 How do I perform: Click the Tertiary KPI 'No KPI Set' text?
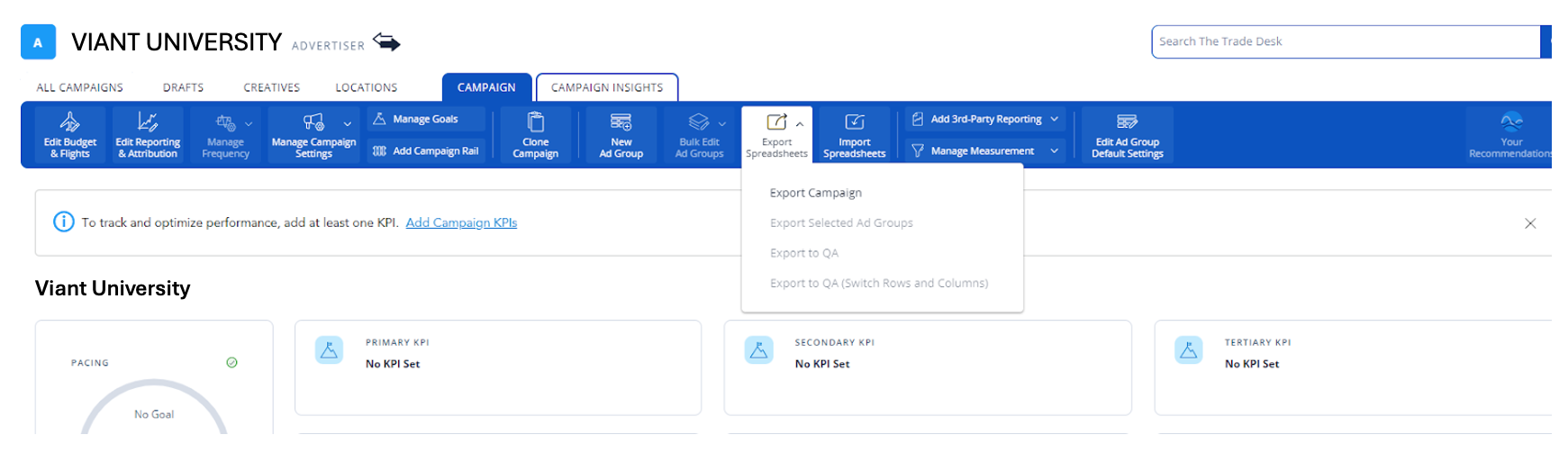[1252, 364]
